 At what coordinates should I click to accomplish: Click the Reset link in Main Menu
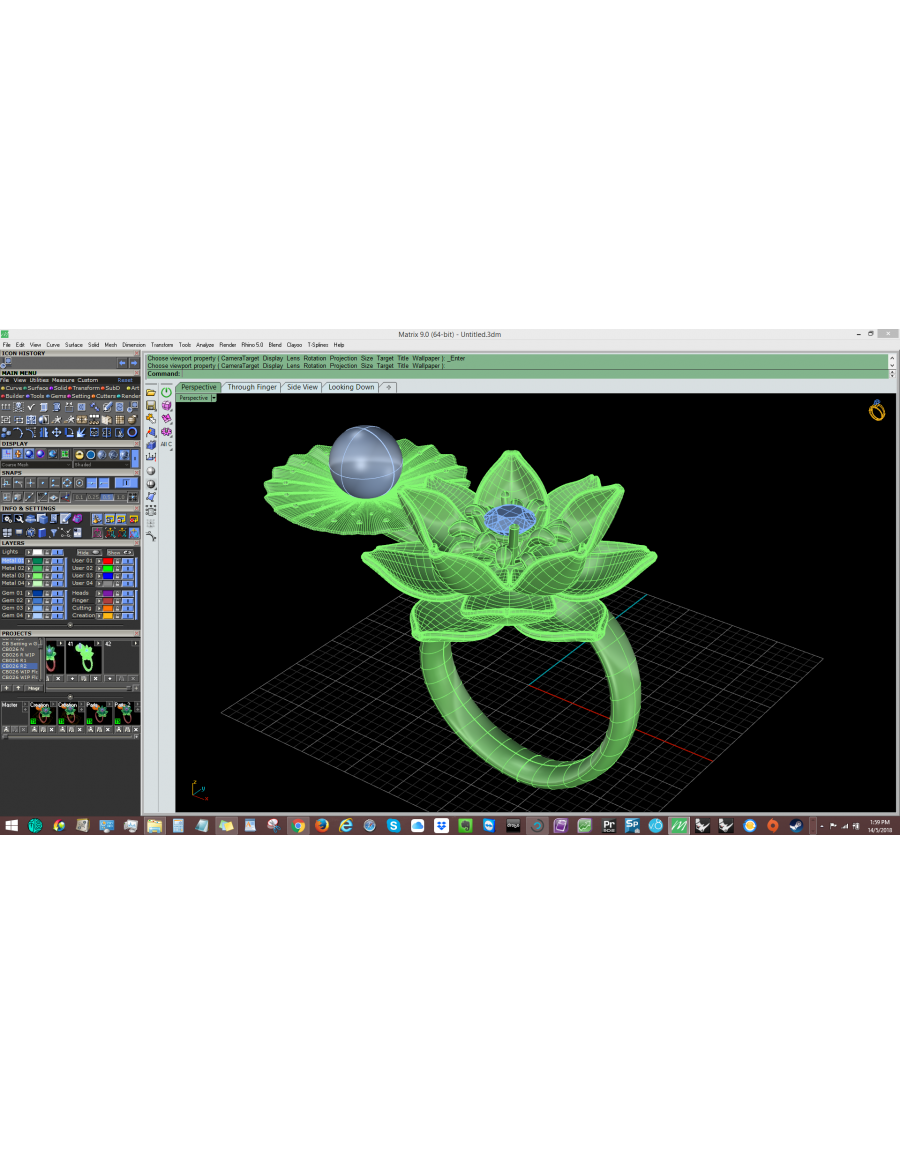click(x=125, y=380)
